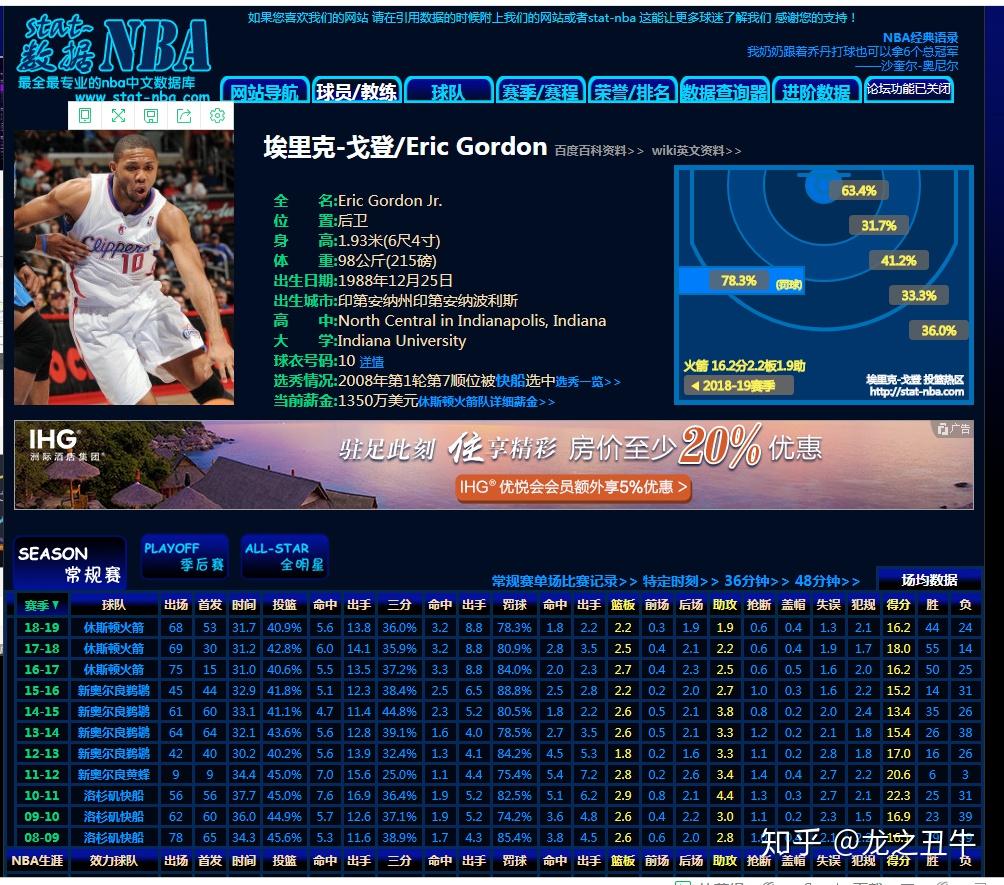Click the IHG 优悦会 orange offer button
This screenshot has width=1004, height=885.
(574, 487)
